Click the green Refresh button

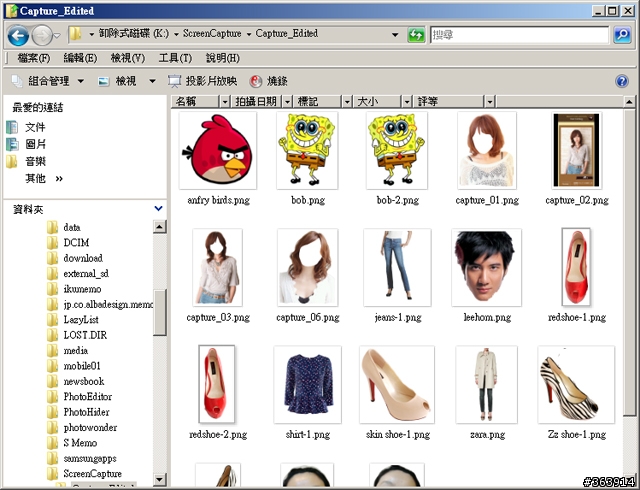tap(416, 35)
